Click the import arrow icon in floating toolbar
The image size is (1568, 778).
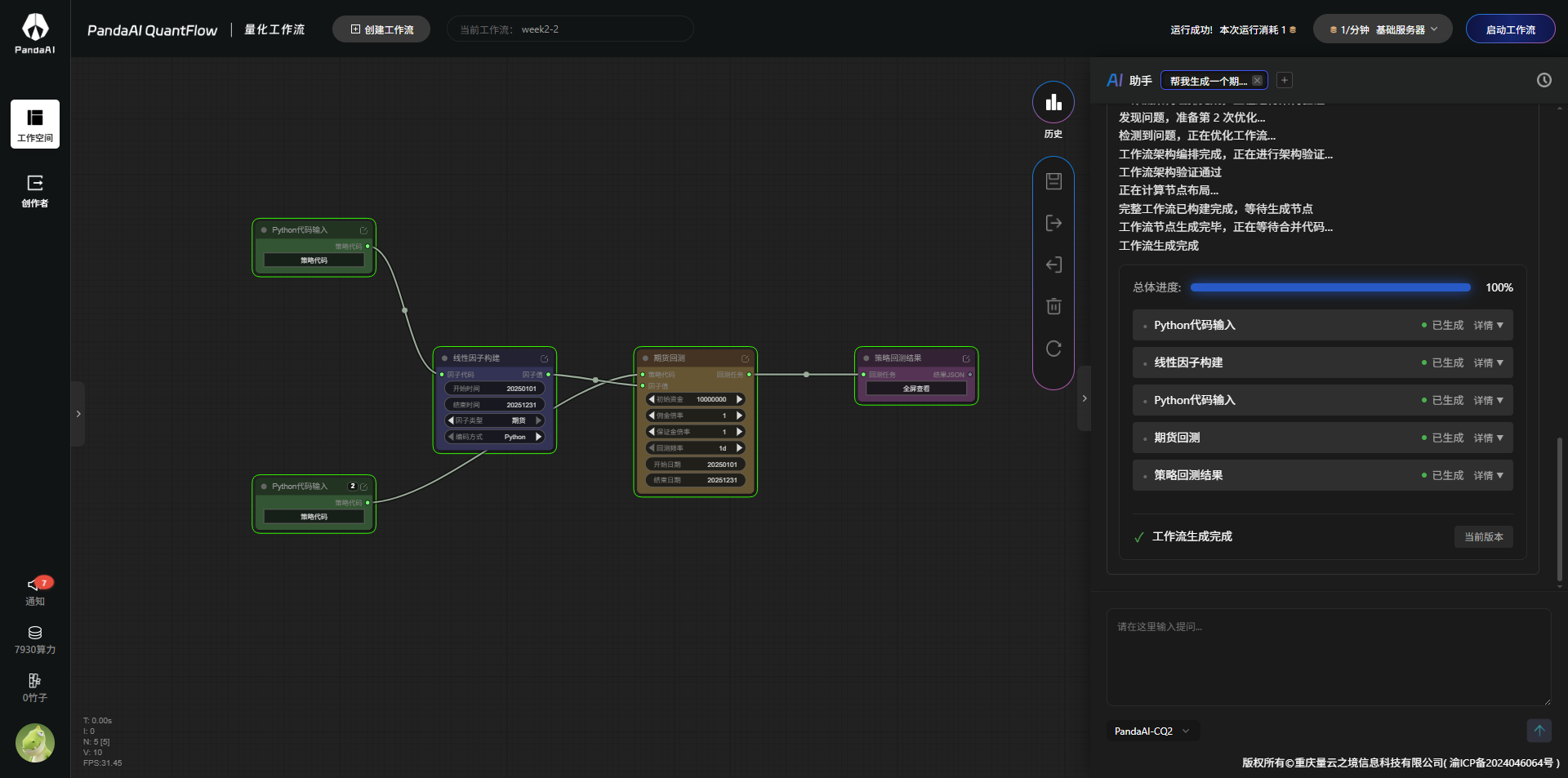point(1053,265)
